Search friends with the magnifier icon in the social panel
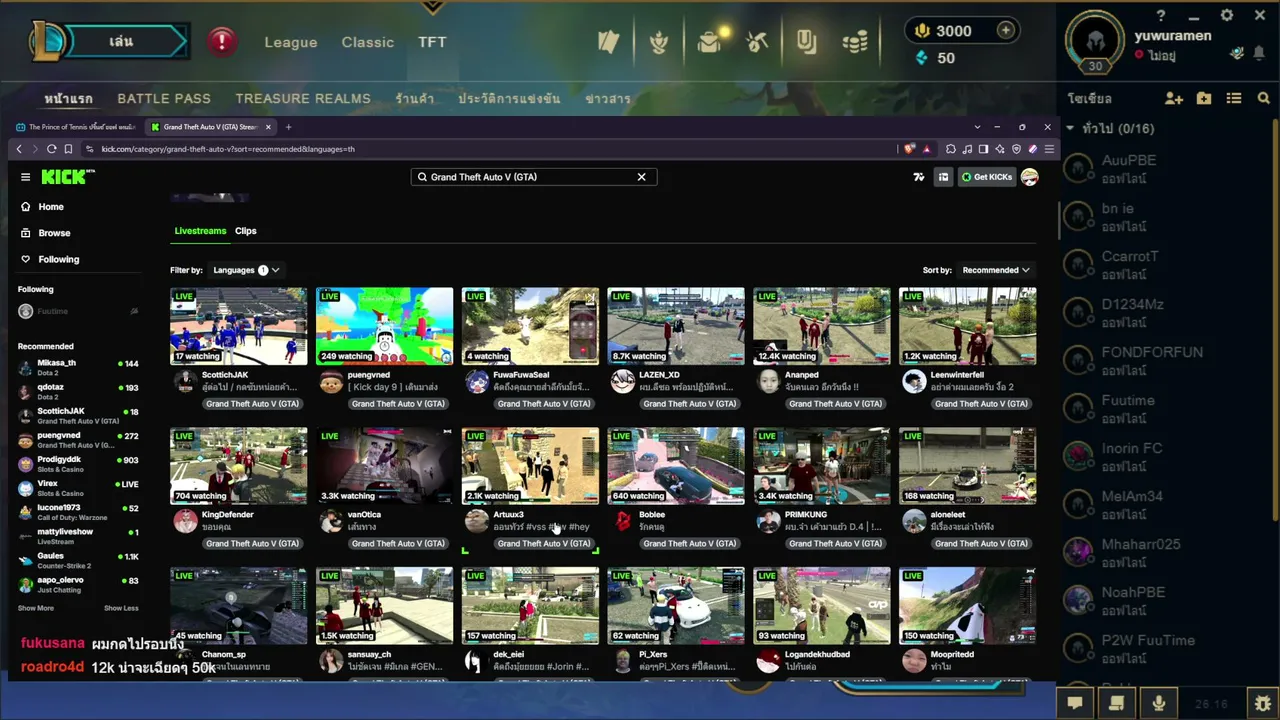The image size is (1280, 720). [x=1263, y=98]
